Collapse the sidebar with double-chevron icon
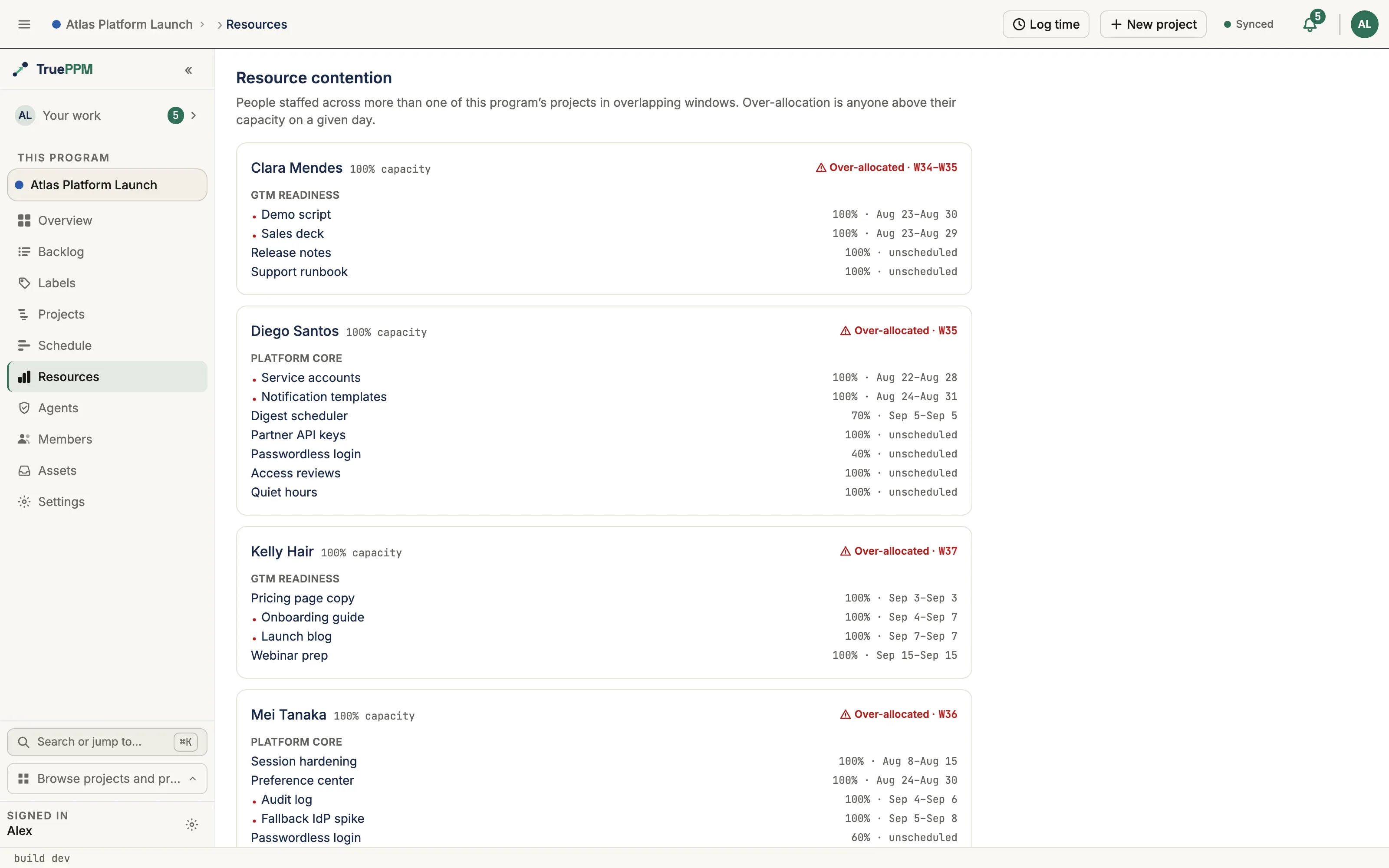The image size is (1389, 868). [x=188, y=70]
